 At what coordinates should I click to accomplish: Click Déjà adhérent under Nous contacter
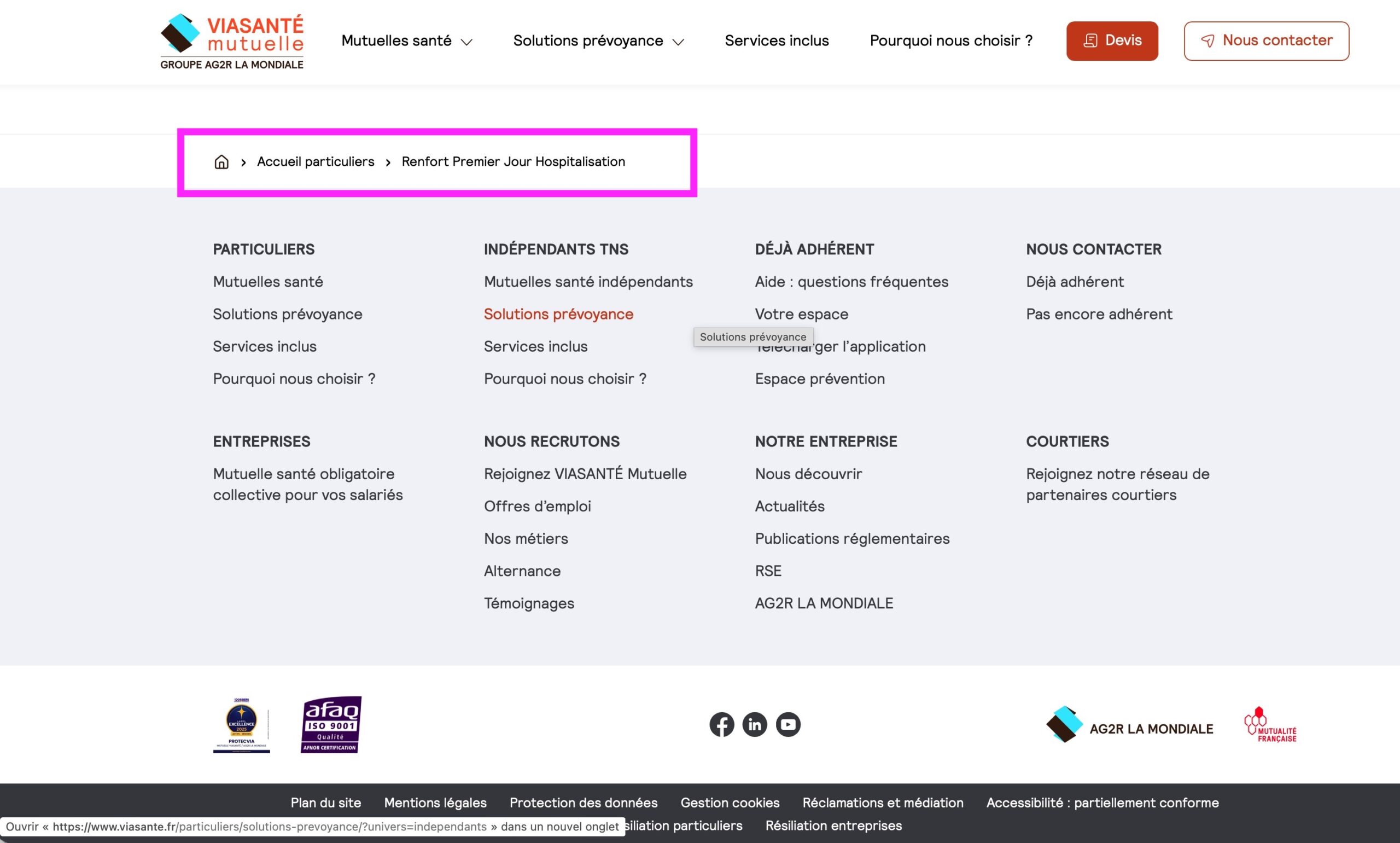(1075, 282)
